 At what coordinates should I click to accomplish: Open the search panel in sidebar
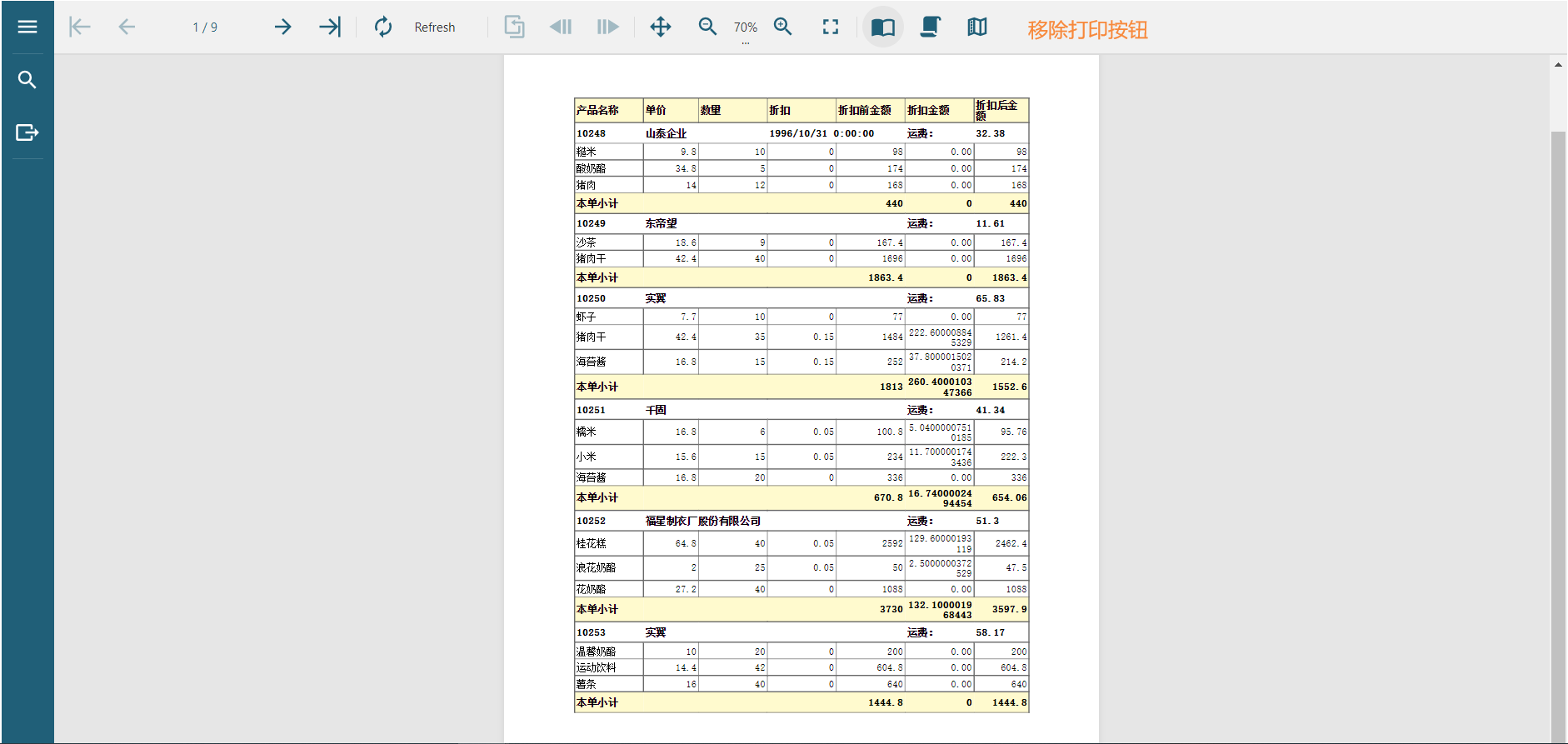27,80
